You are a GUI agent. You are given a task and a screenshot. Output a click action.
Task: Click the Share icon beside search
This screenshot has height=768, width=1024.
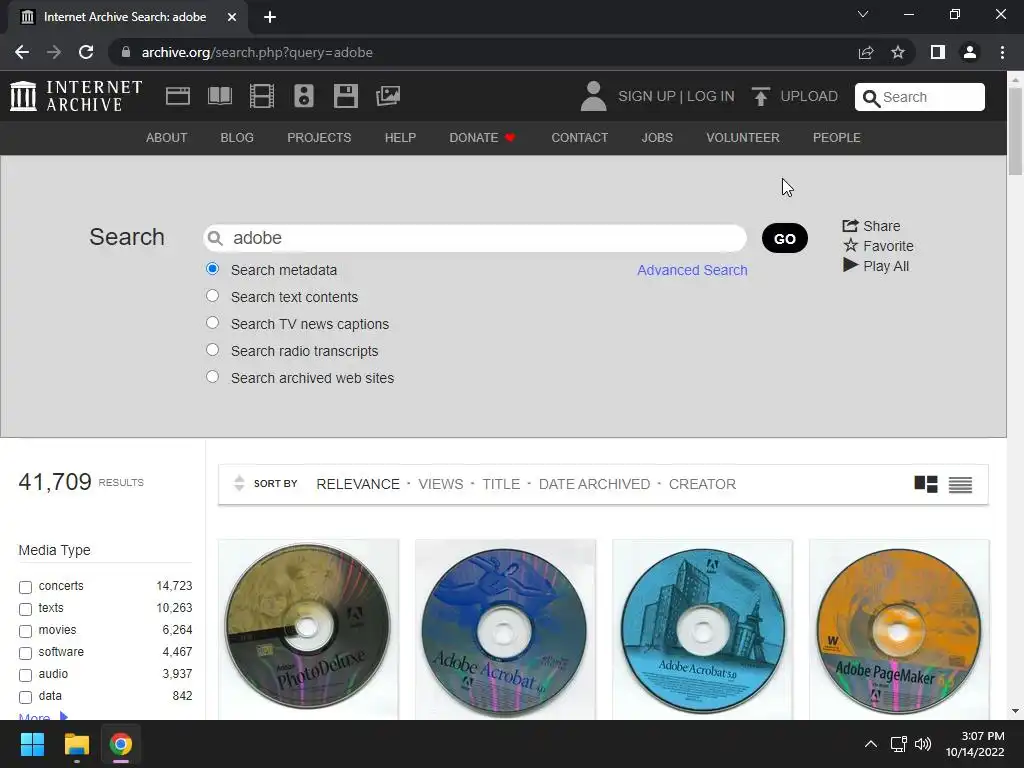(850, 225)
